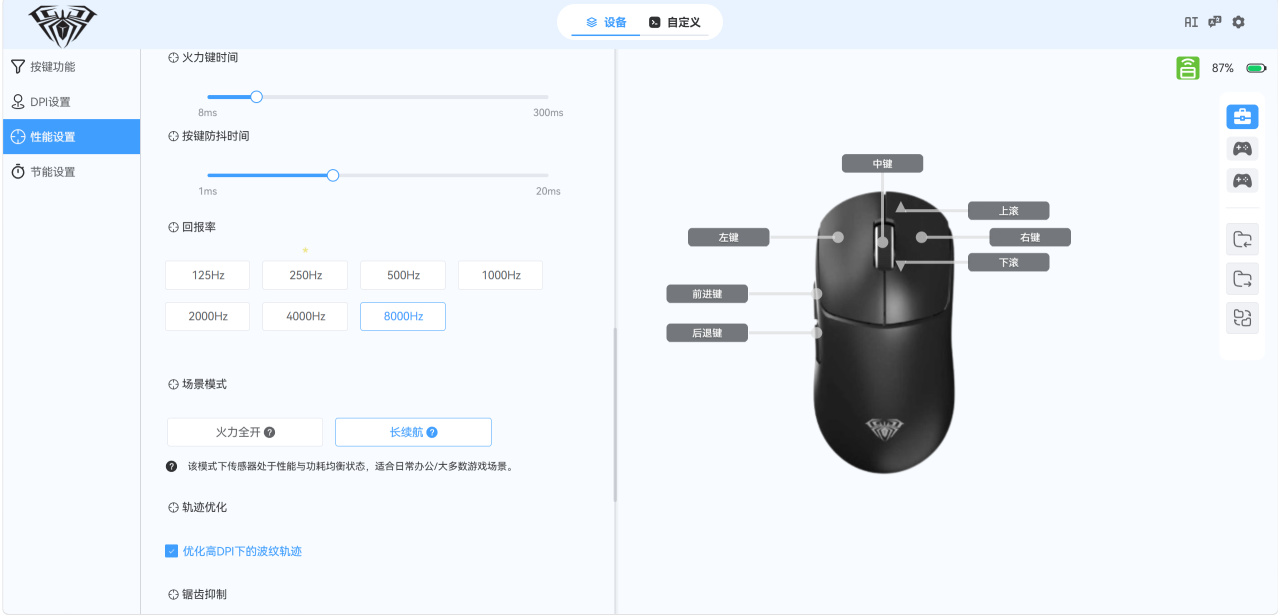Click the 下滚 scroll label
Viewport: 1280px width, 616px height.
(1008, 262)
